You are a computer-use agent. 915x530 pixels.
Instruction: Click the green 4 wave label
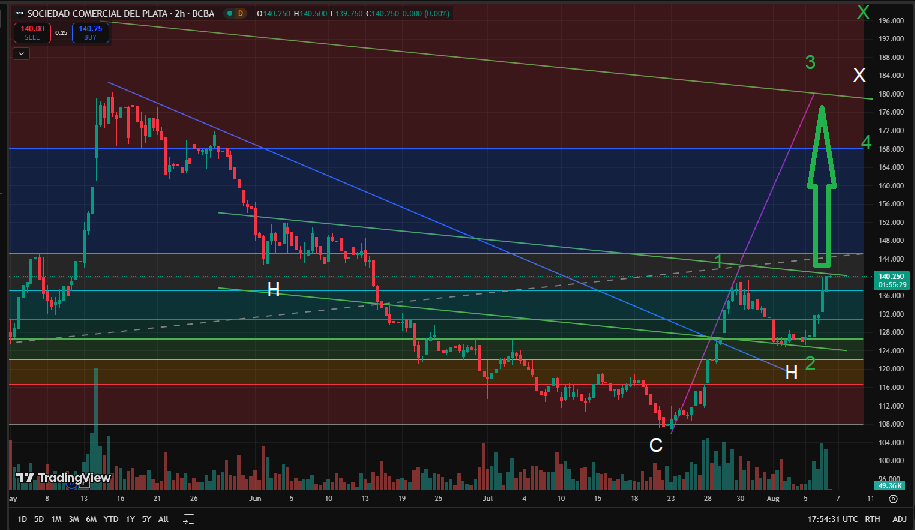[866, 142]
